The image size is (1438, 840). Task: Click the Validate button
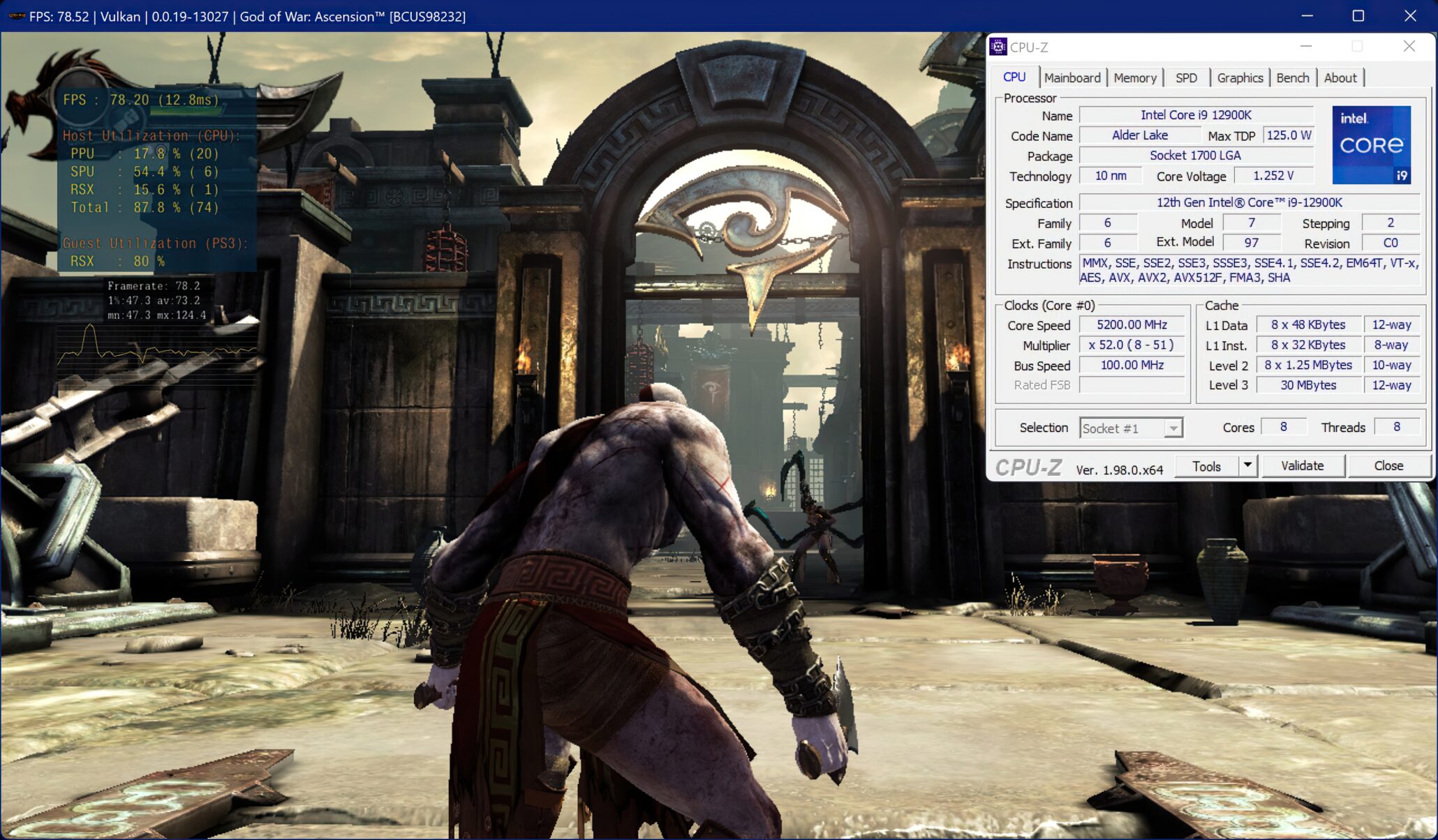point(1303,465)
